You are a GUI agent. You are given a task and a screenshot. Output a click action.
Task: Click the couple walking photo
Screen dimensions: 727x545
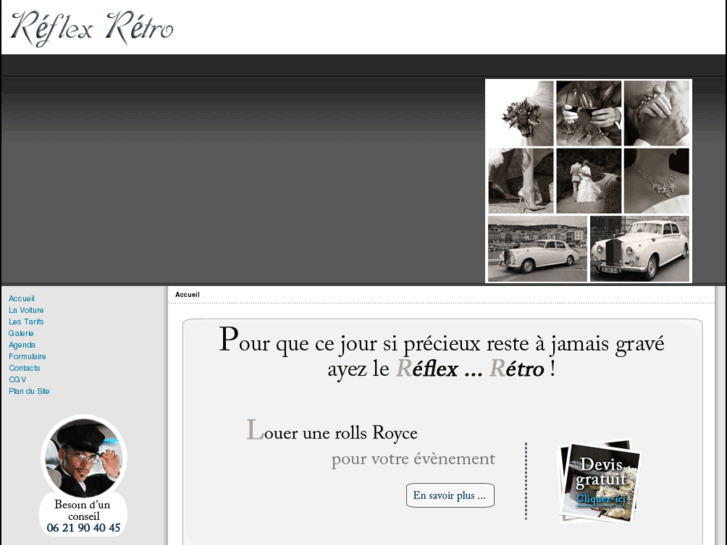[589, 181]
